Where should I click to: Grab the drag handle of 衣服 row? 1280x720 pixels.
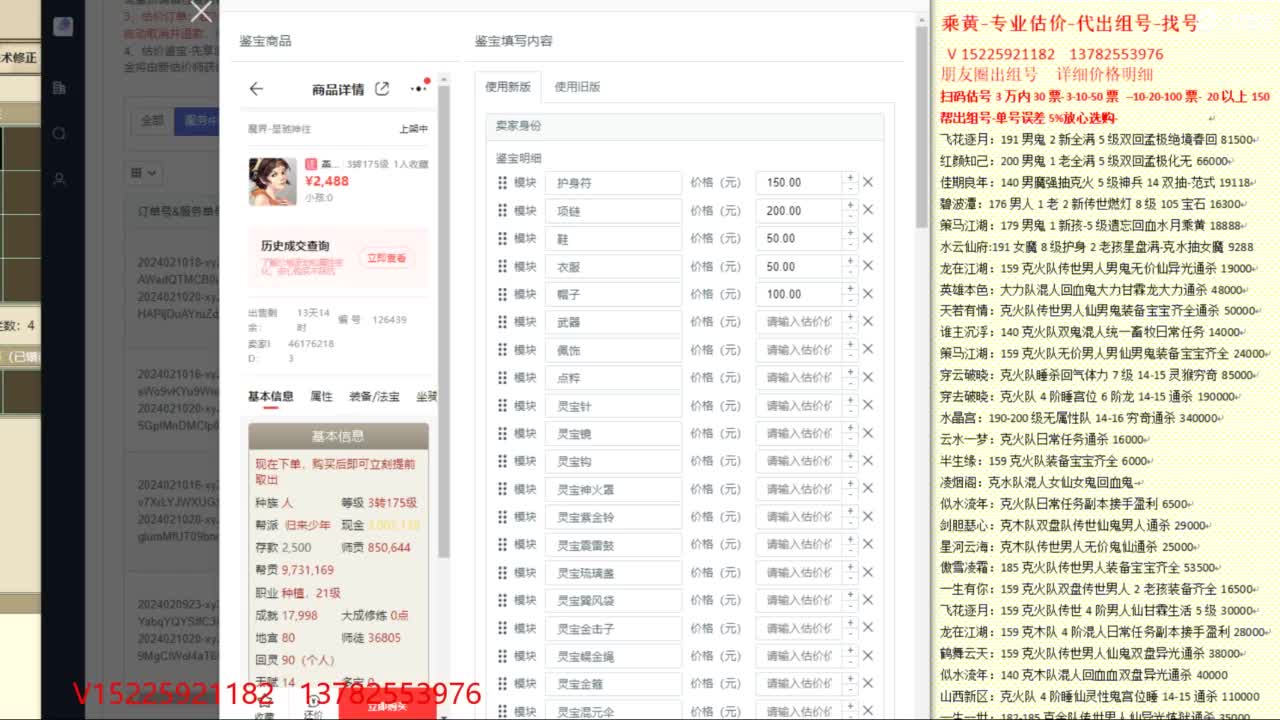pyautogui.click(x=502, y=266)
